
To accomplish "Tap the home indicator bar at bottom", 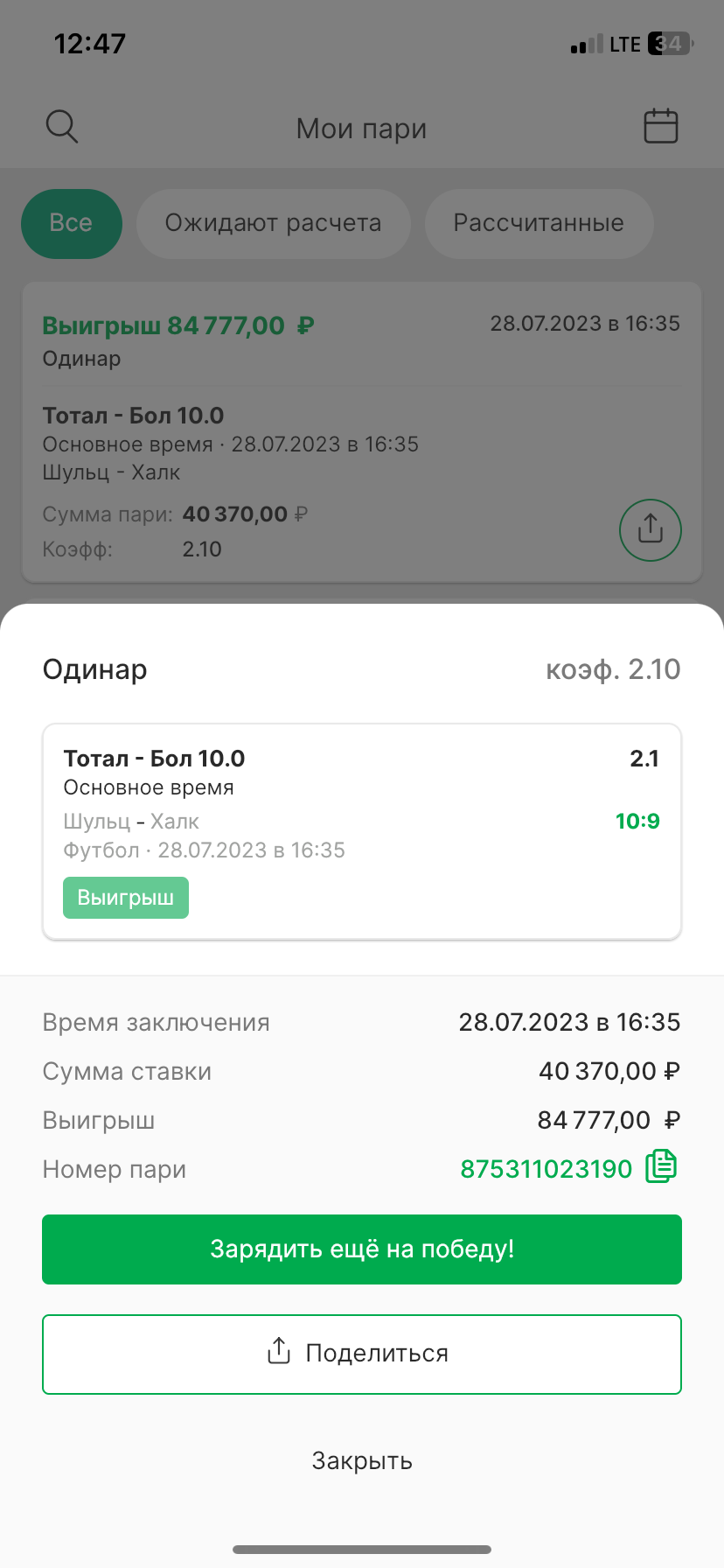I will click(362, 1550).
